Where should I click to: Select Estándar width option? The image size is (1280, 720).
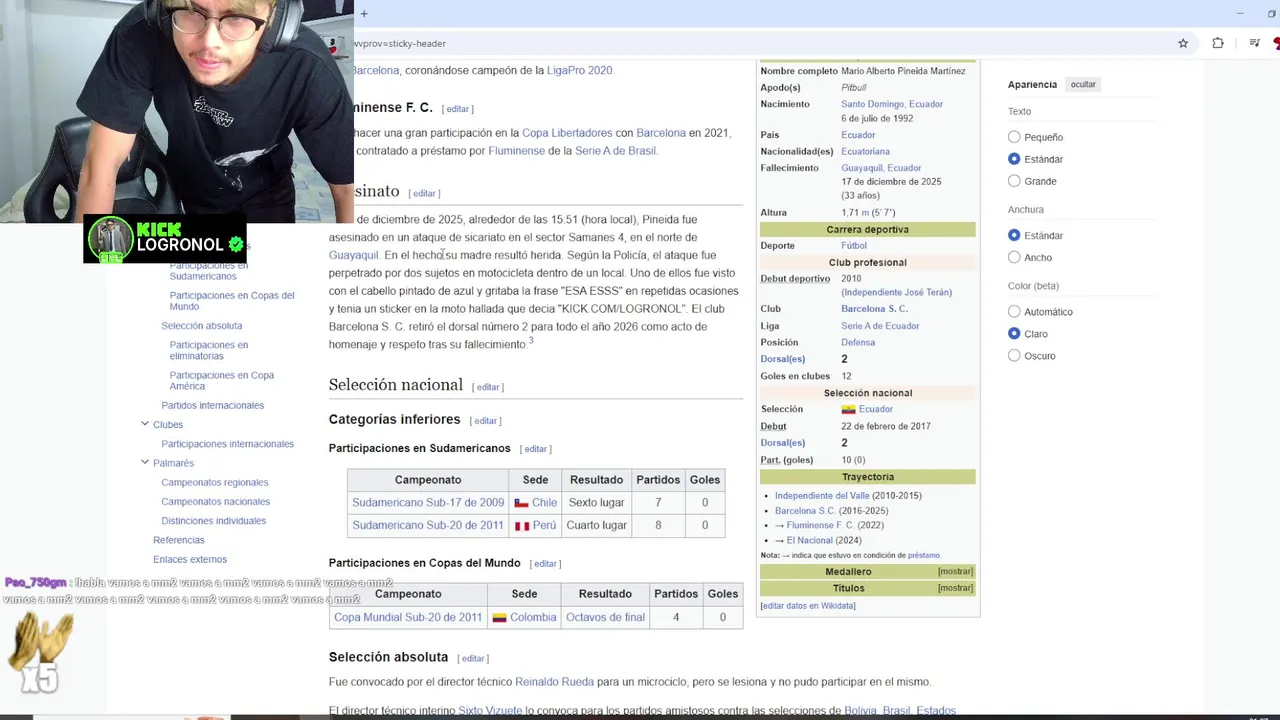(x=1014, y=235)
